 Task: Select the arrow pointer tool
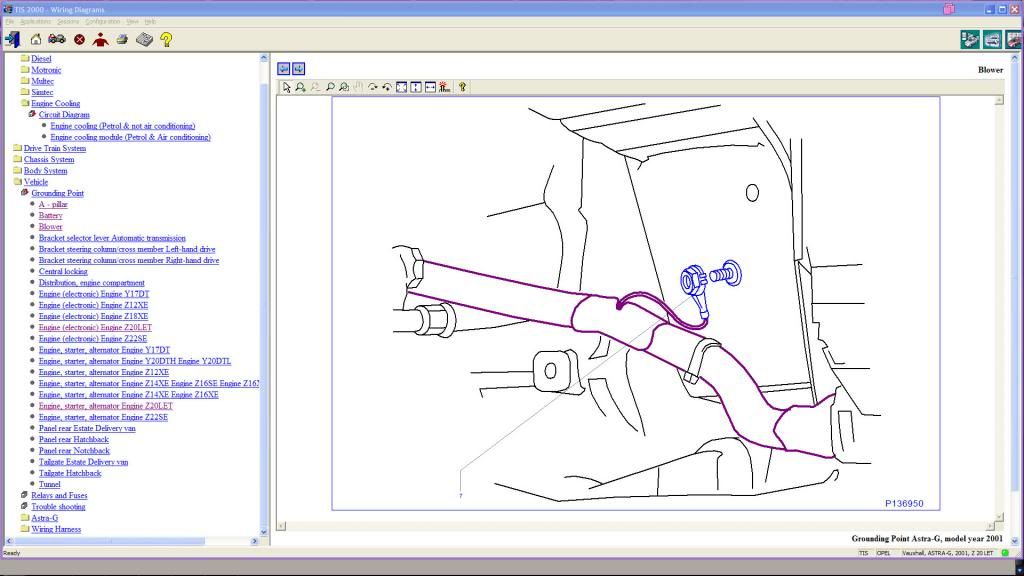point(286,87)
